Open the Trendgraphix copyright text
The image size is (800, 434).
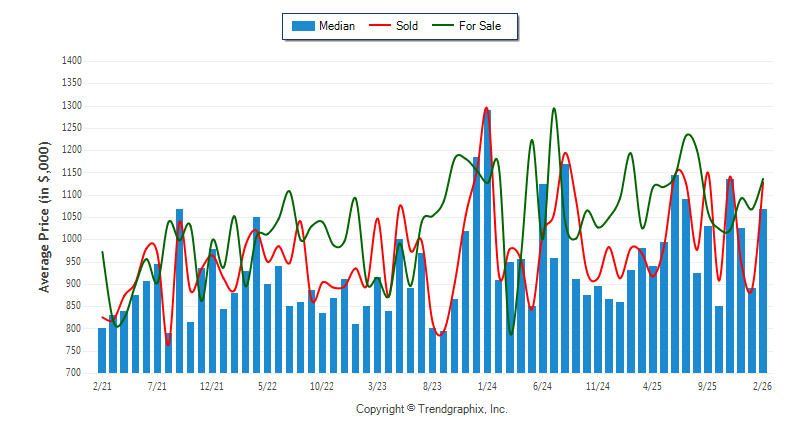(x=432, y=409)
